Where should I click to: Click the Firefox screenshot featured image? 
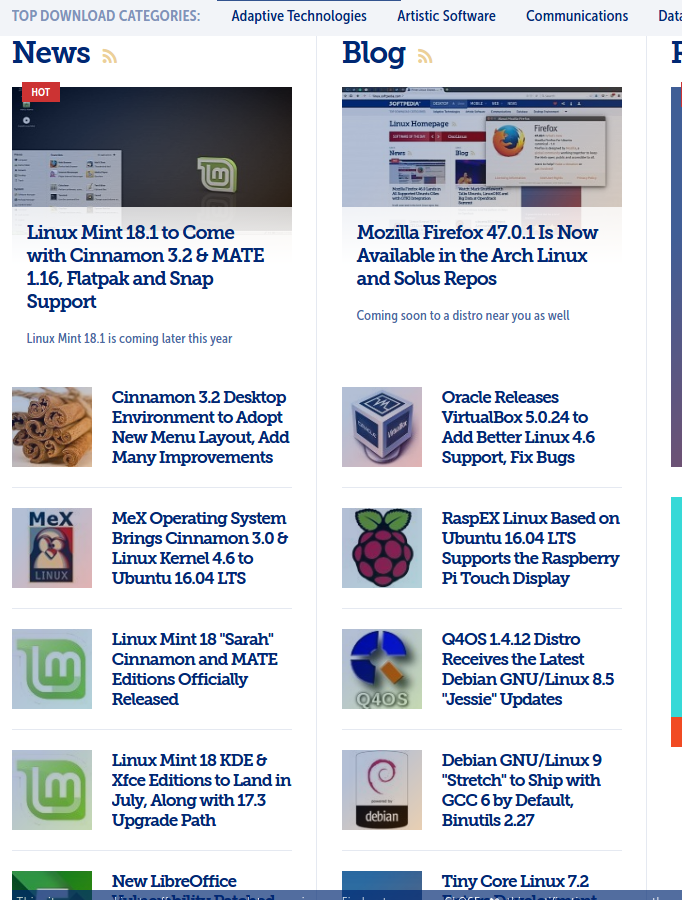click(482, 147)
